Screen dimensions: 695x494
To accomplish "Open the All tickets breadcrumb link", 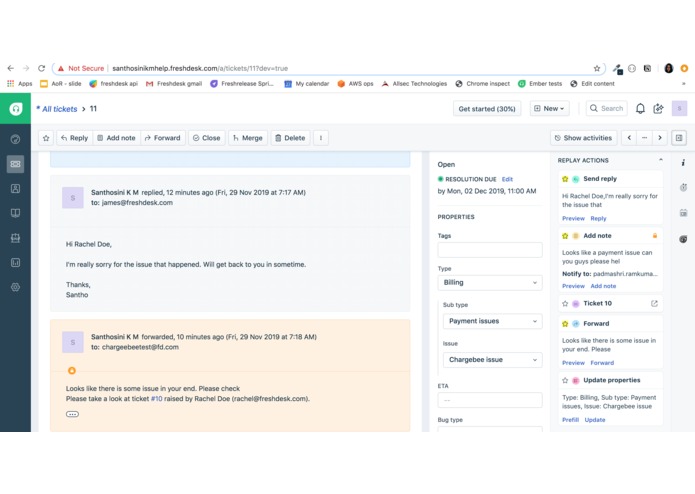I will coord(59,109).
